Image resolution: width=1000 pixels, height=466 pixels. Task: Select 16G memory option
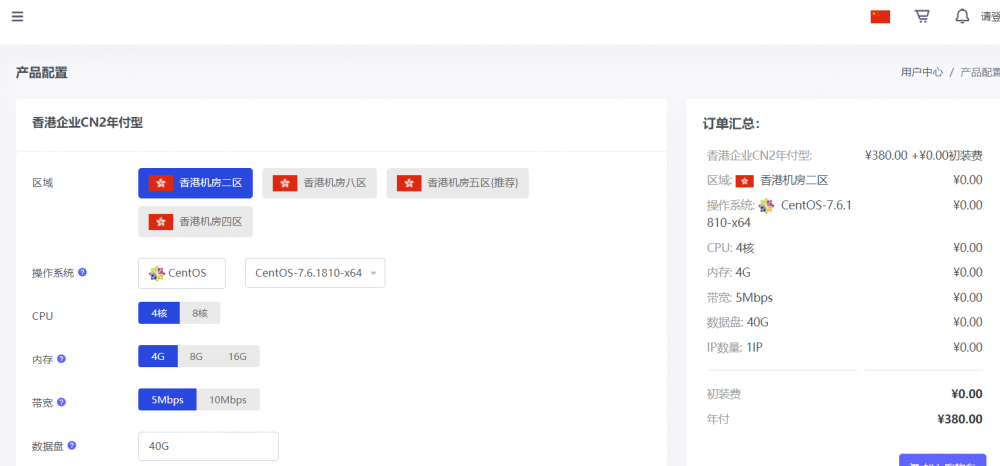[x=237, y=356]
